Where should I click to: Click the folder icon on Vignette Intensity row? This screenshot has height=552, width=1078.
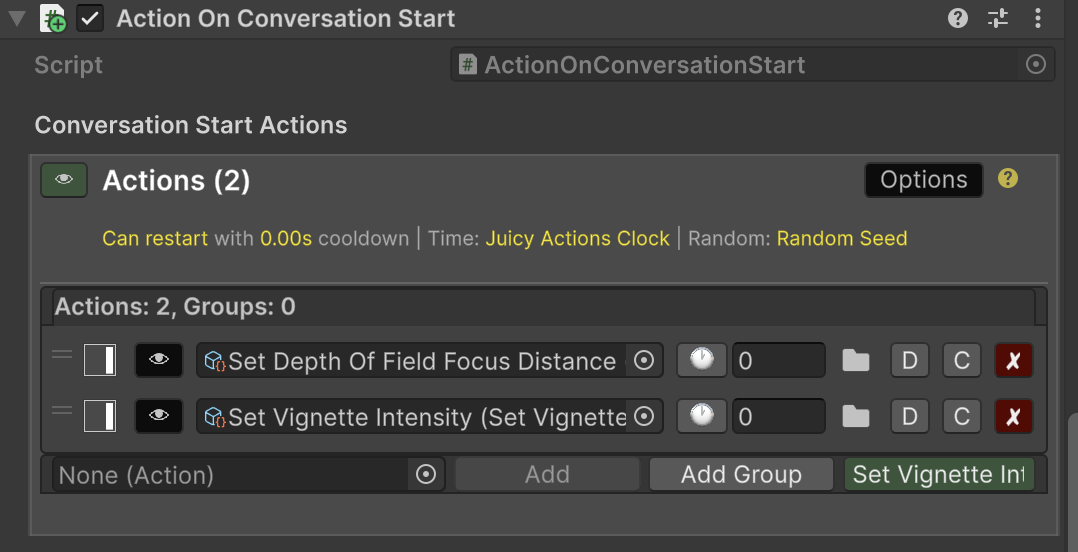pyautogui.click(x=856, y=416)
